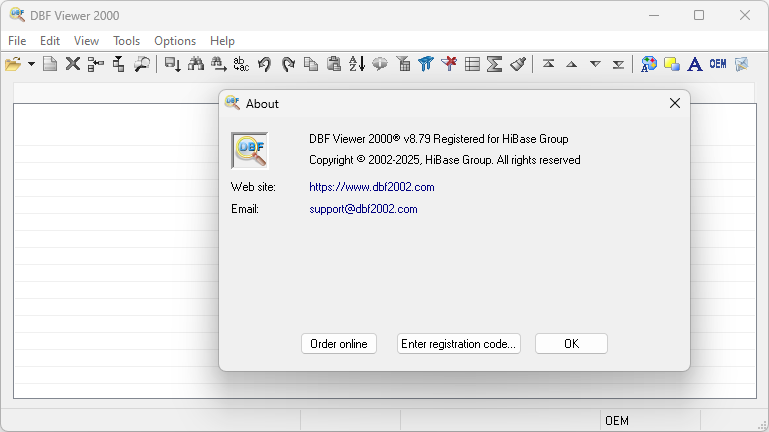Close the About dialog with X
Viewport: 769px width, 432px height.
click(675, 103)
